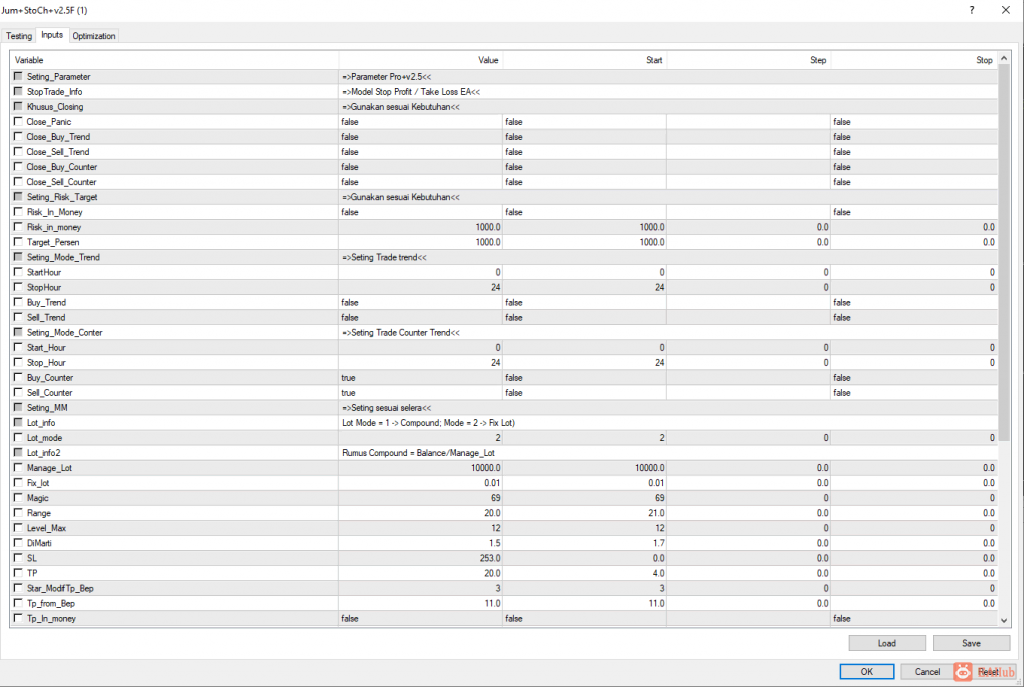Click the scrollbar up arrow
This screenshot has height=687, width=1024.
(1004, 59)
